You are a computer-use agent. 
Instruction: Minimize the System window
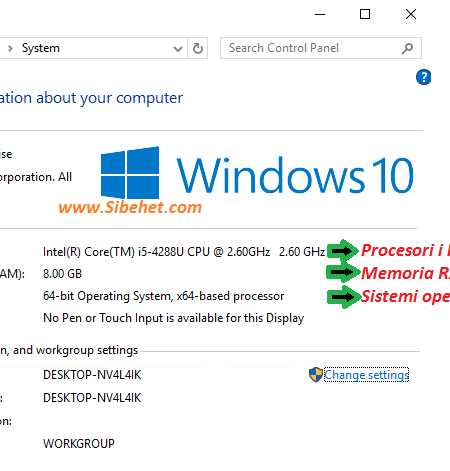coord(320,14)
